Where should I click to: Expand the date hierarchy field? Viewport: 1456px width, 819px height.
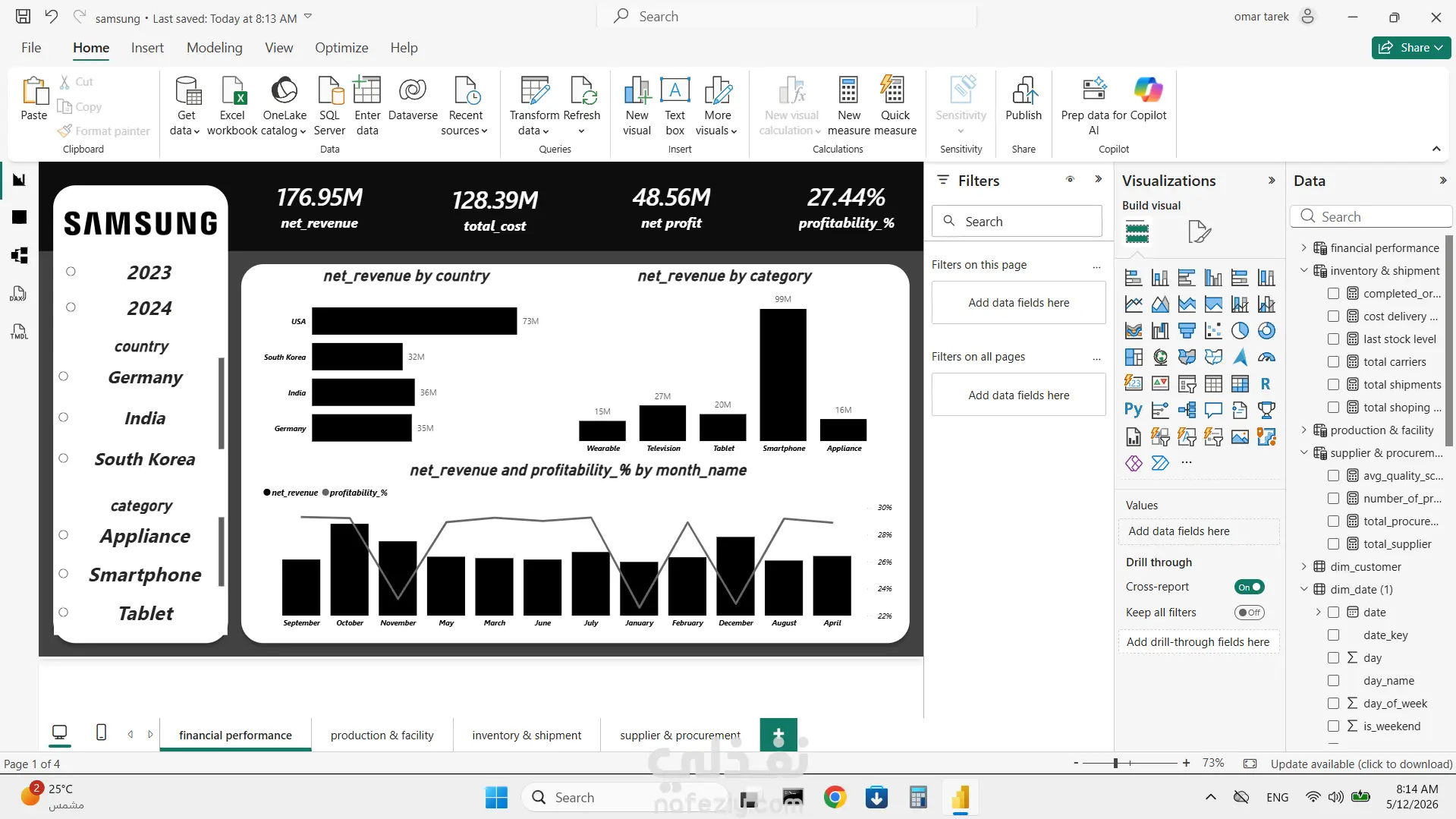[x=1318, y=613]
